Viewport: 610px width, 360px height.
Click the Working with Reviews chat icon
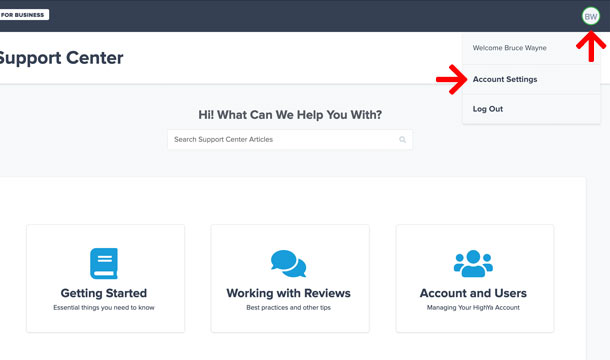pos(288,263)
